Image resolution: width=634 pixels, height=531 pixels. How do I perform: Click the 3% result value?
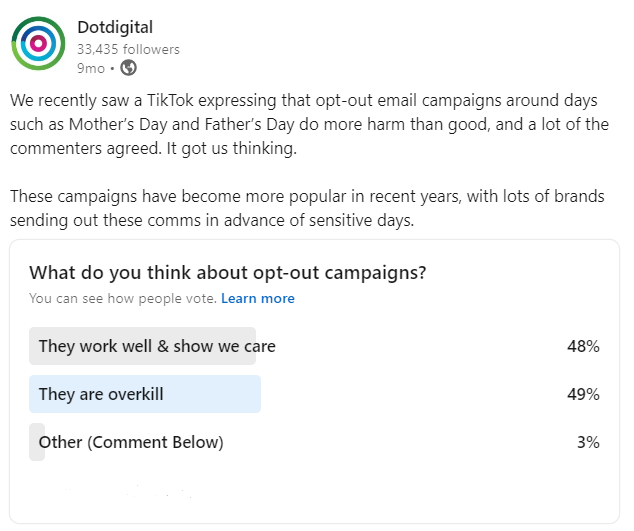tap(588, 441)
